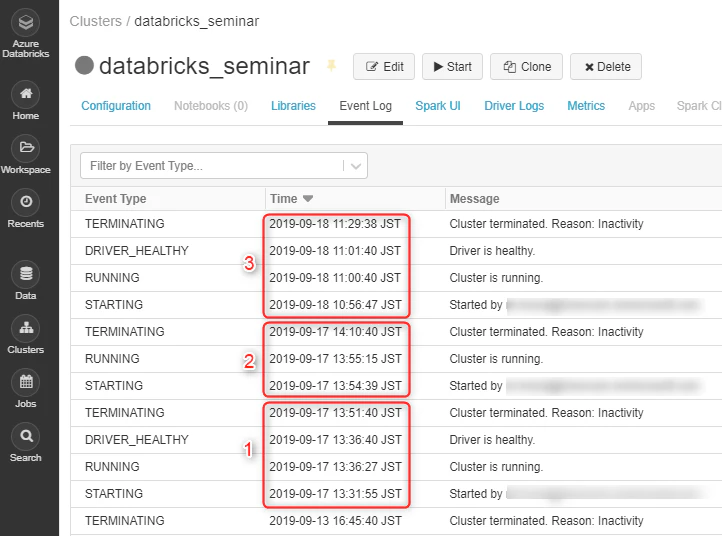
Task: Select the Event Log tab
Action: [366, 106]
